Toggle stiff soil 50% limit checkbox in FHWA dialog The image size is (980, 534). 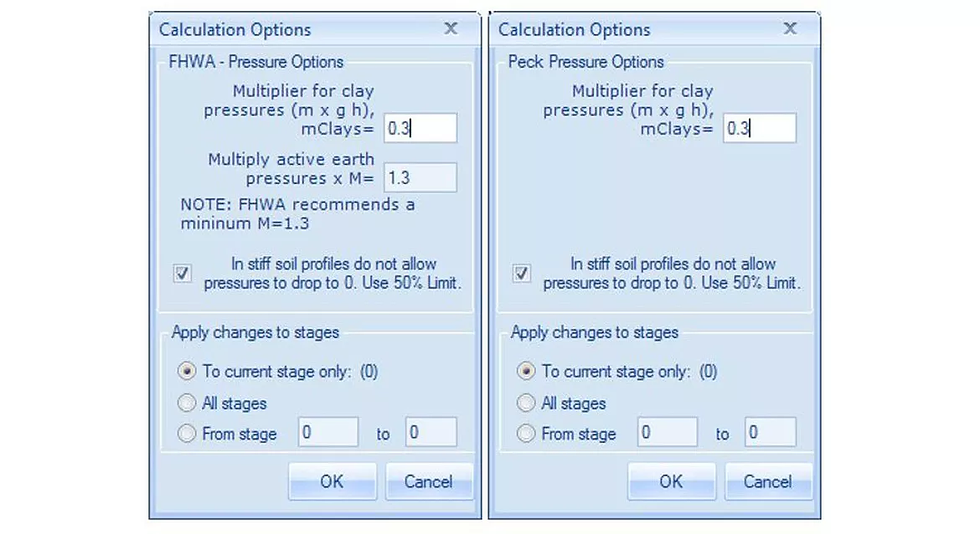tap(182, 273)
